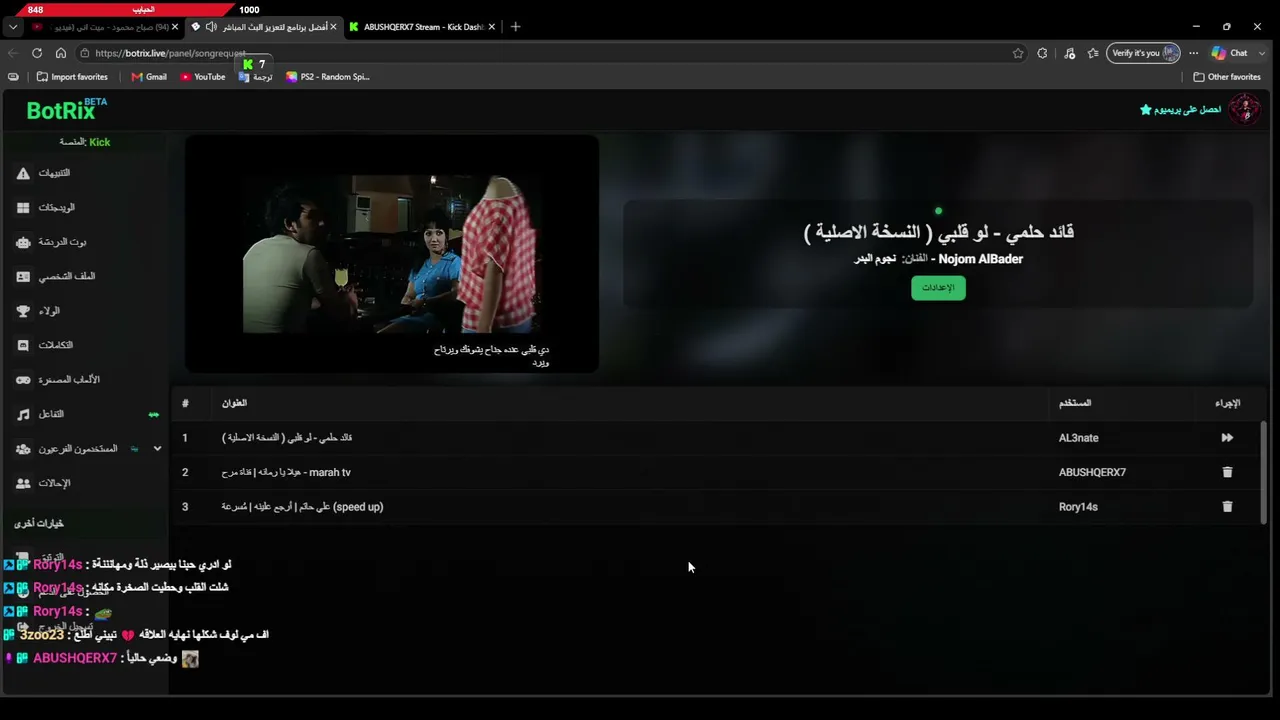Expand the sub-users (المستخدمون الفرعيون) menu chevron
Viewport: 1280px width, 720px height.
[x=157, y=449]
